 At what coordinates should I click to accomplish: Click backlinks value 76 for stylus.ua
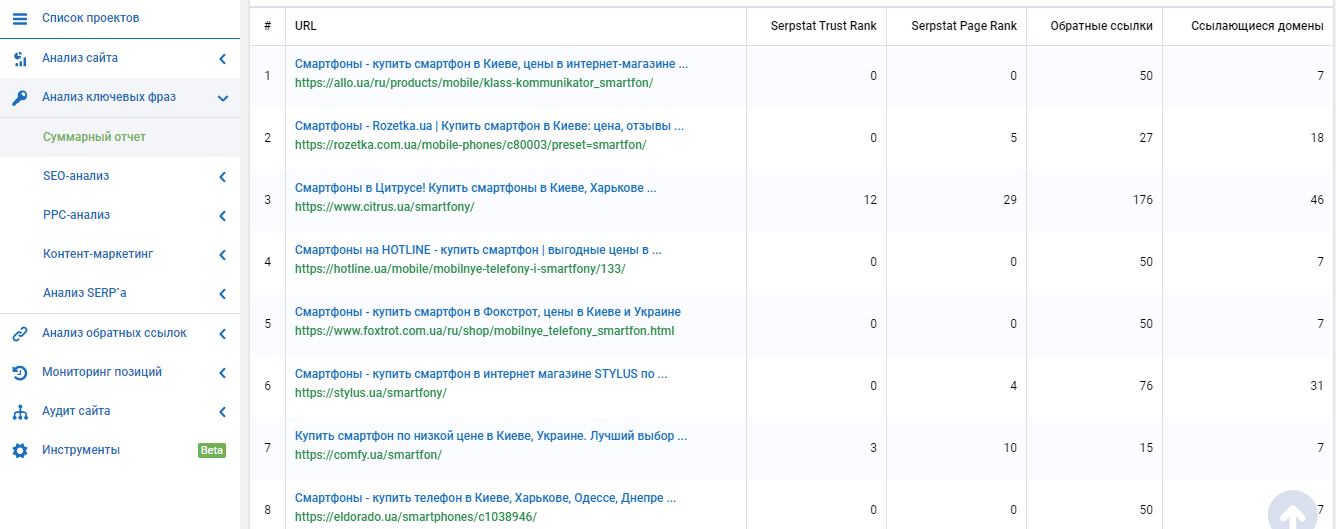[1146, 386]
